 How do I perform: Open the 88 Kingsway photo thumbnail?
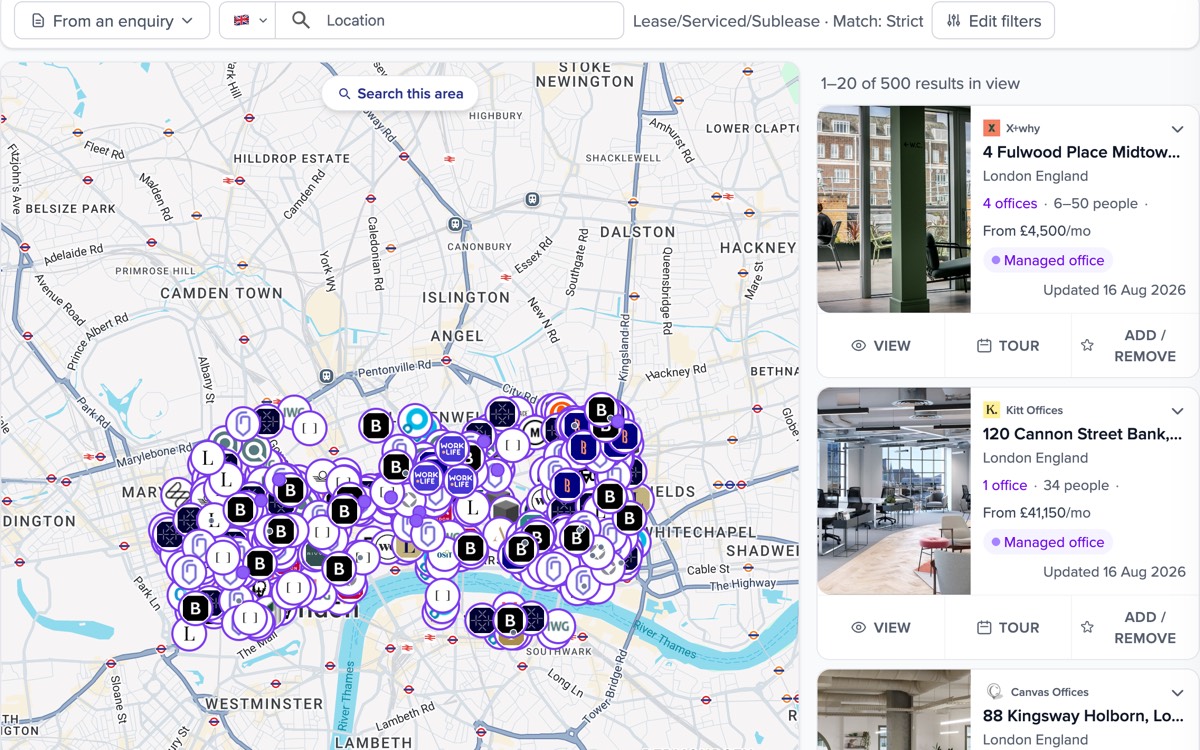pyautogui.click(x=894, y=710)
